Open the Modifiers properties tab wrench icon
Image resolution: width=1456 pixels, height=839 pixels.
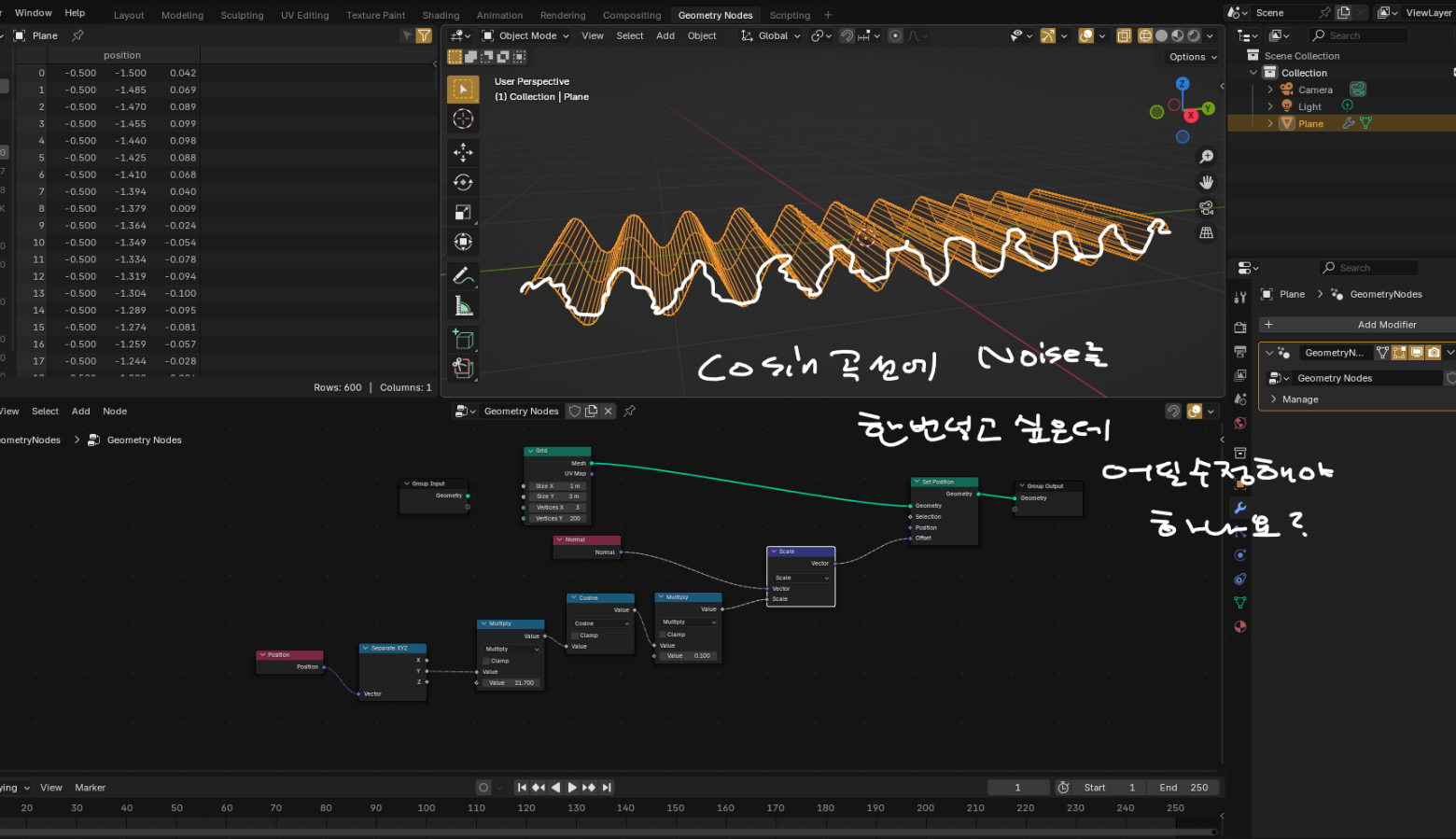[x=1240, y=508]
